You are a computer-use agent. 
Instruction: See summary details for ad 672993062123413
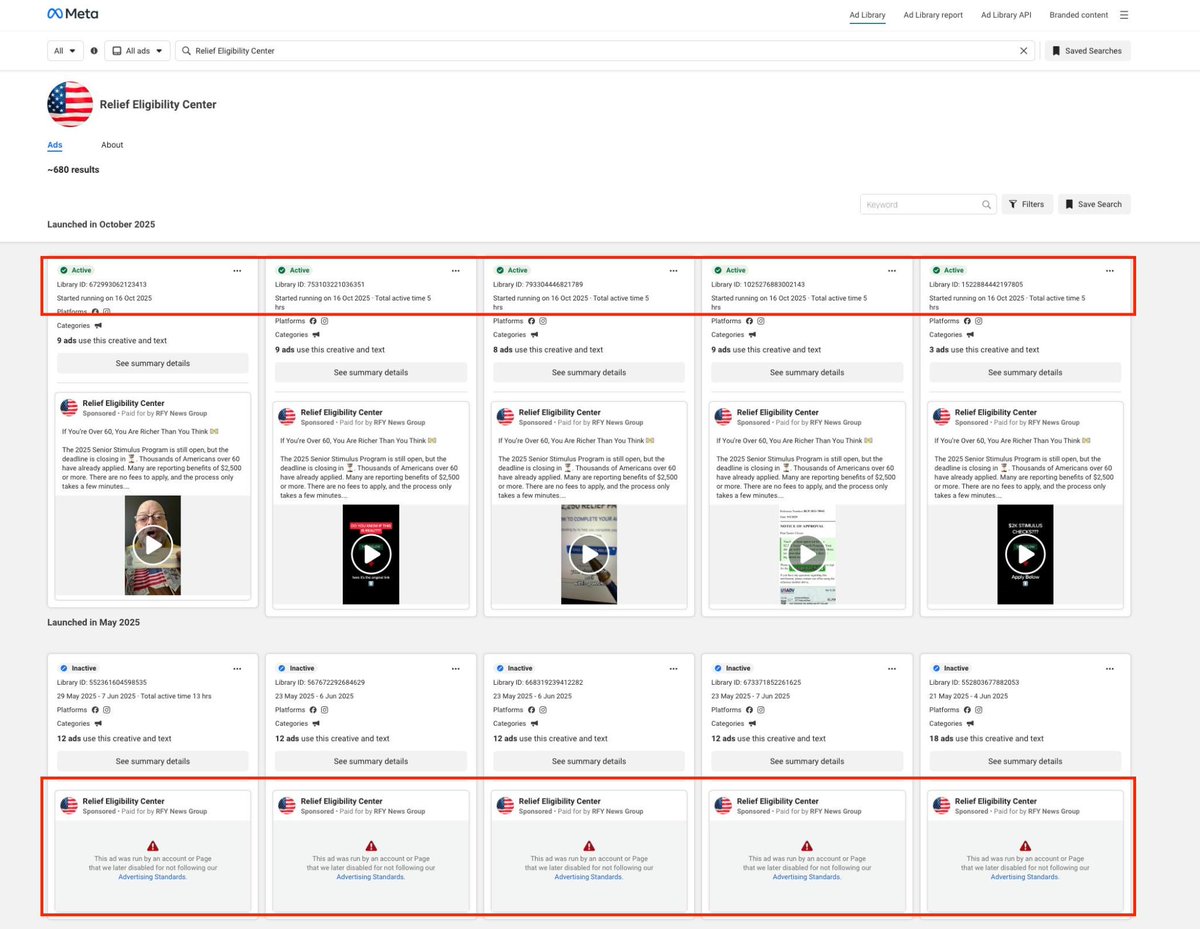point(153,363)
